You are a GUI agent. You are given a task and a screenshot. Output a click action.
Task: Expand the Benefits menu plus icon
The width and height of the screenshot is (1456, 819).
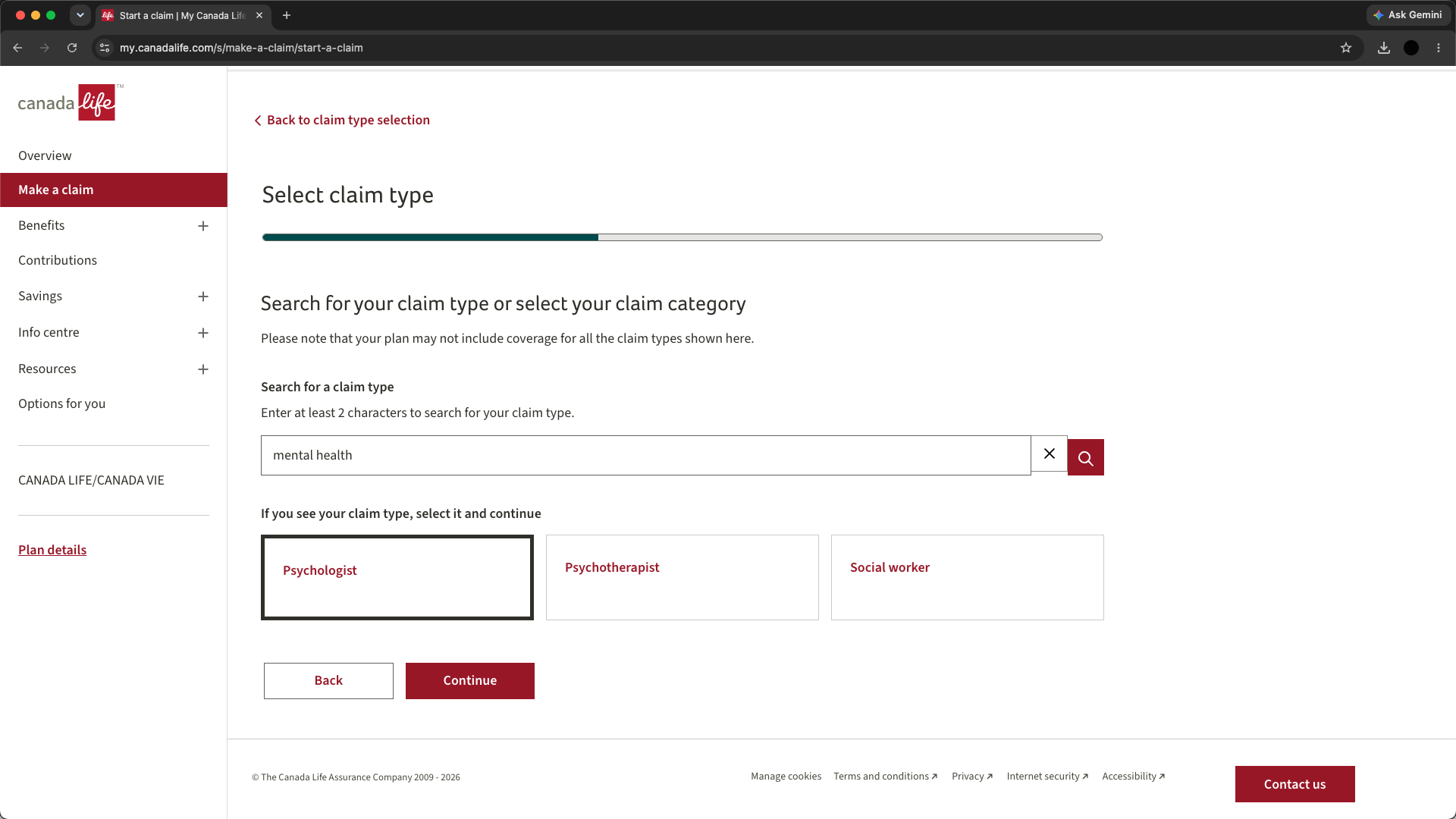pos(203,226)
